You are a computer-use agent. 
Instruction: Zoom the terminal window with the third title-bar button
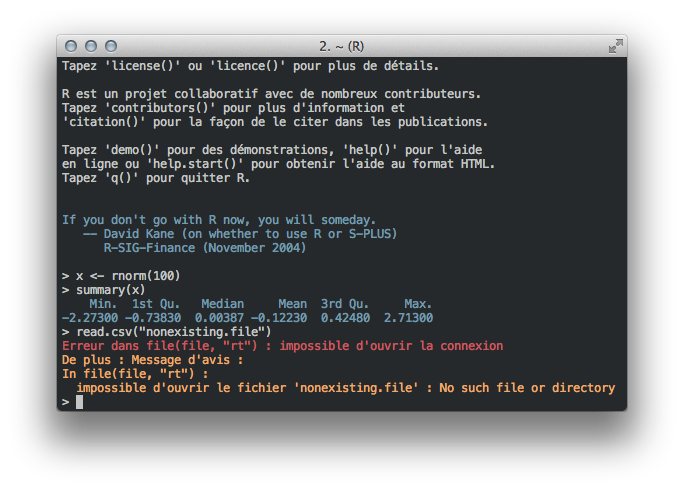110,46
